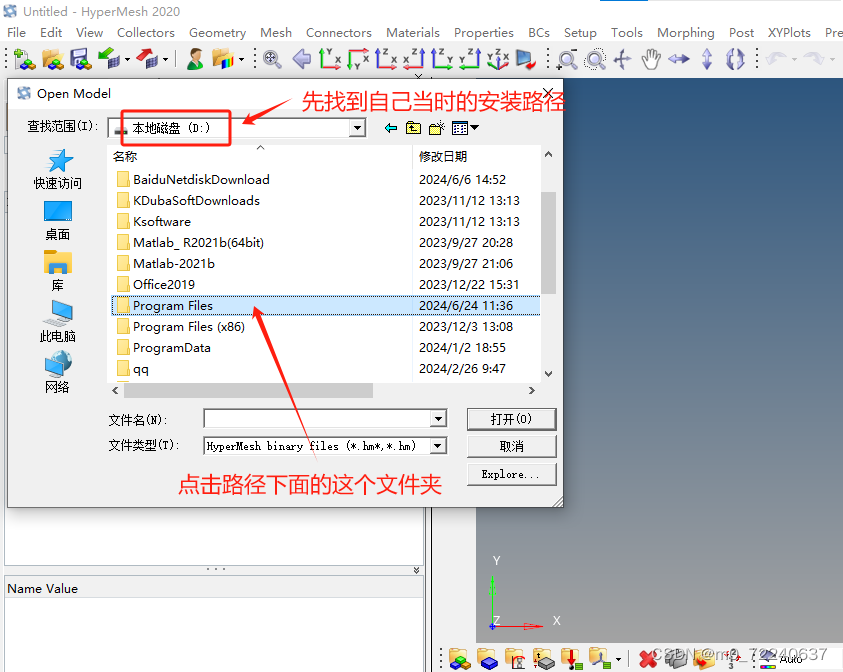The image size is (843, 672).
Task: Click the Up One Level folder icon
Action: tap(413, 127)
